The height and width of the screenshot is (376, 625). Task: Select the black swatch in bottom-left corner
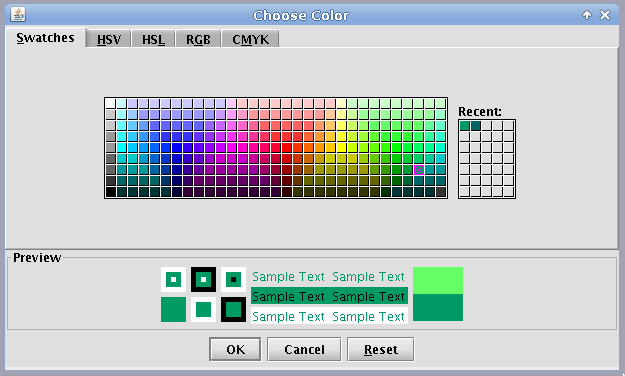click(110, 192)
